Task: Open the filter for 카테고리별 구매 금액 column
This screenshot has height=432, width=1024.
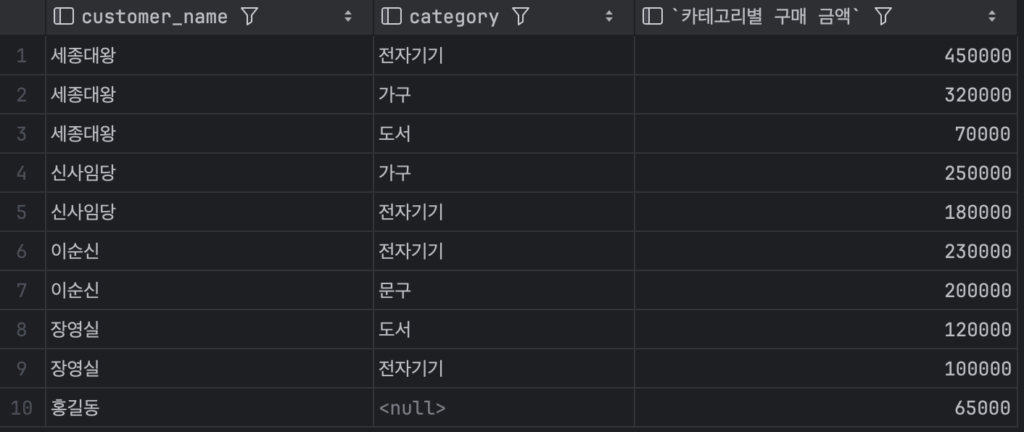Action: [x=883, y=17]
